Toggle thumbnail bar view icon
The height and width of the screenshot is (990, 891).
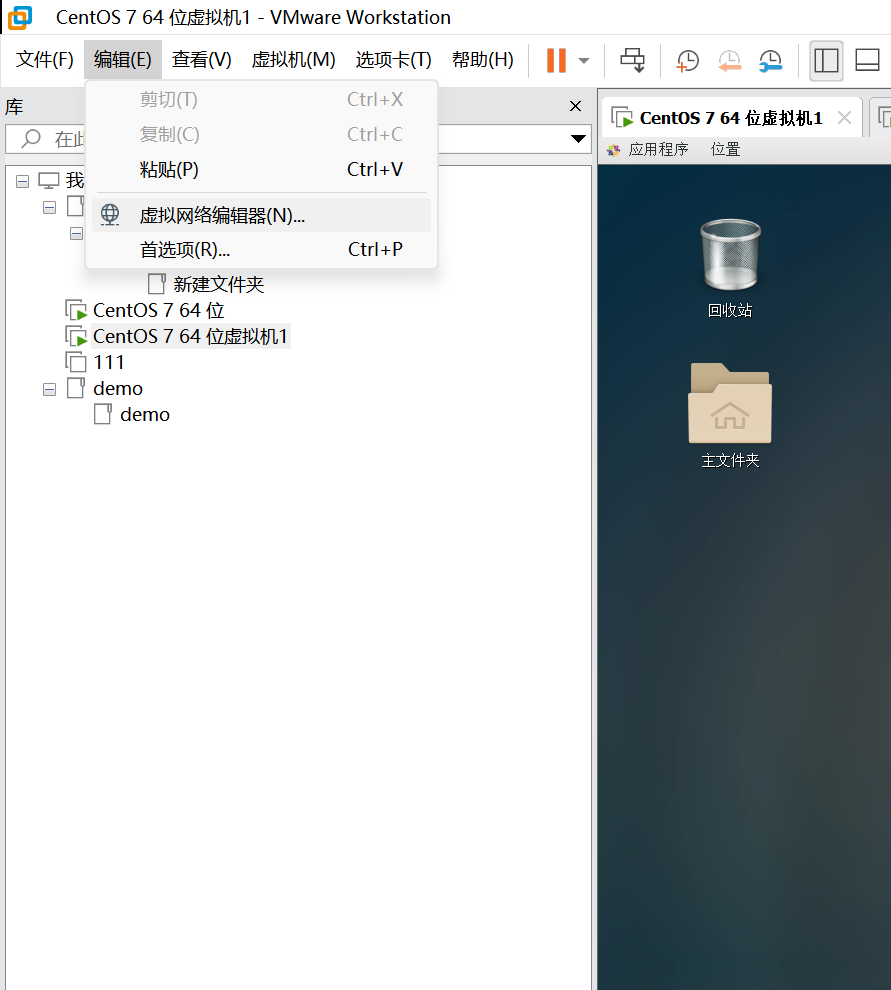point(868,61)
